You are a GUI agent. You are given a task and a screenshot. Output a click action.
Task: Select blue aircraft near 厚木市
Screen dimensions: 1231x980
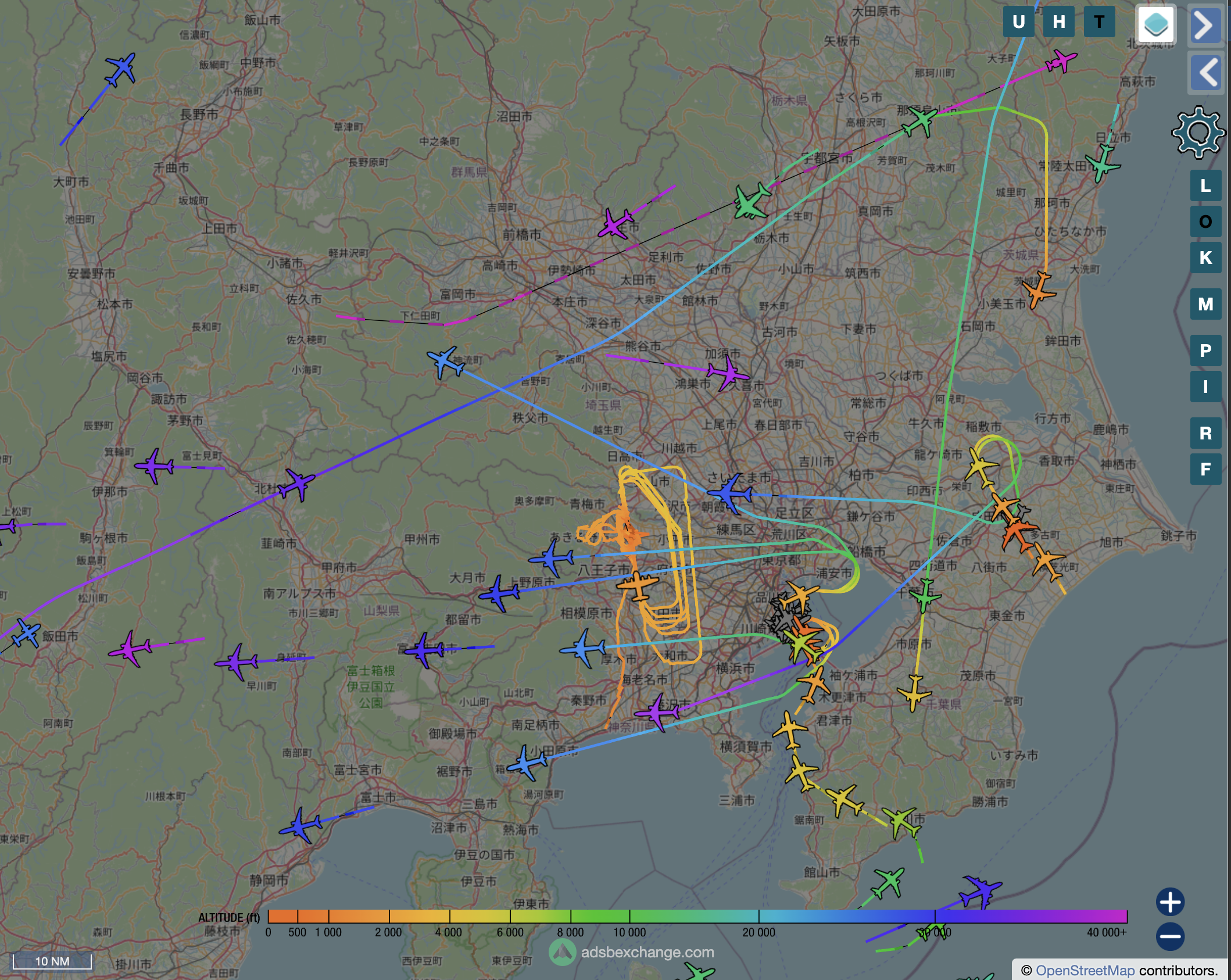coord(583,648)
